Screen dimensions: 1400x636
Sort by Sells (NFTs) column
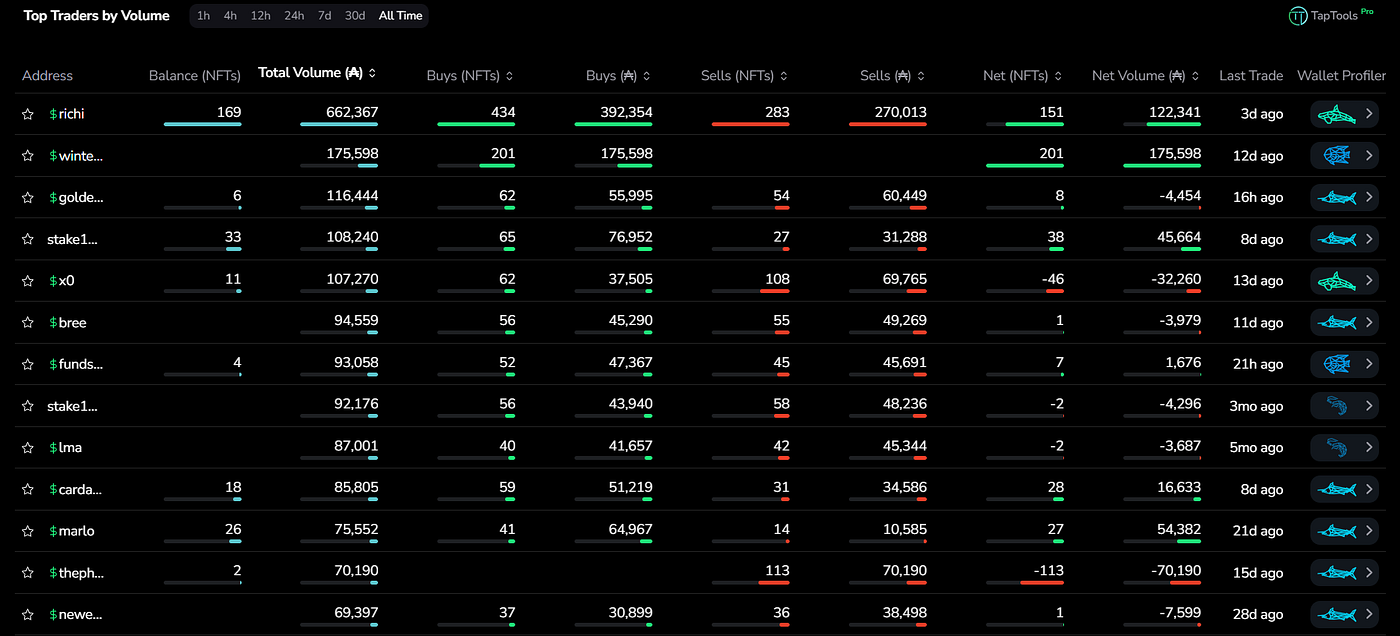point(745,75)
